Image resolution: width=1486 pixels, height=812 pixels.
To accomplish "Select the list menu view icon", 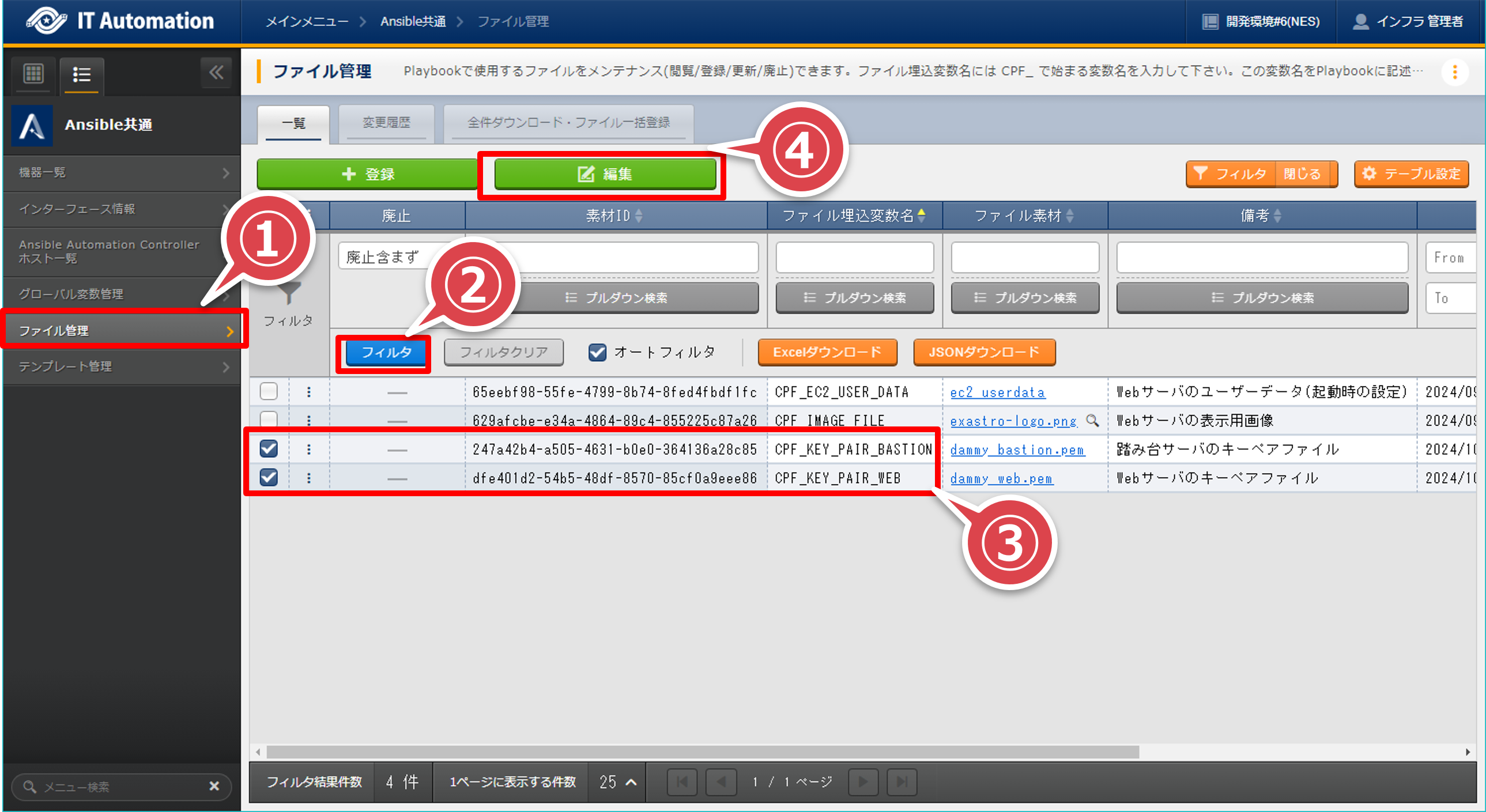I will pyautogui.click(x=81, y=74).
